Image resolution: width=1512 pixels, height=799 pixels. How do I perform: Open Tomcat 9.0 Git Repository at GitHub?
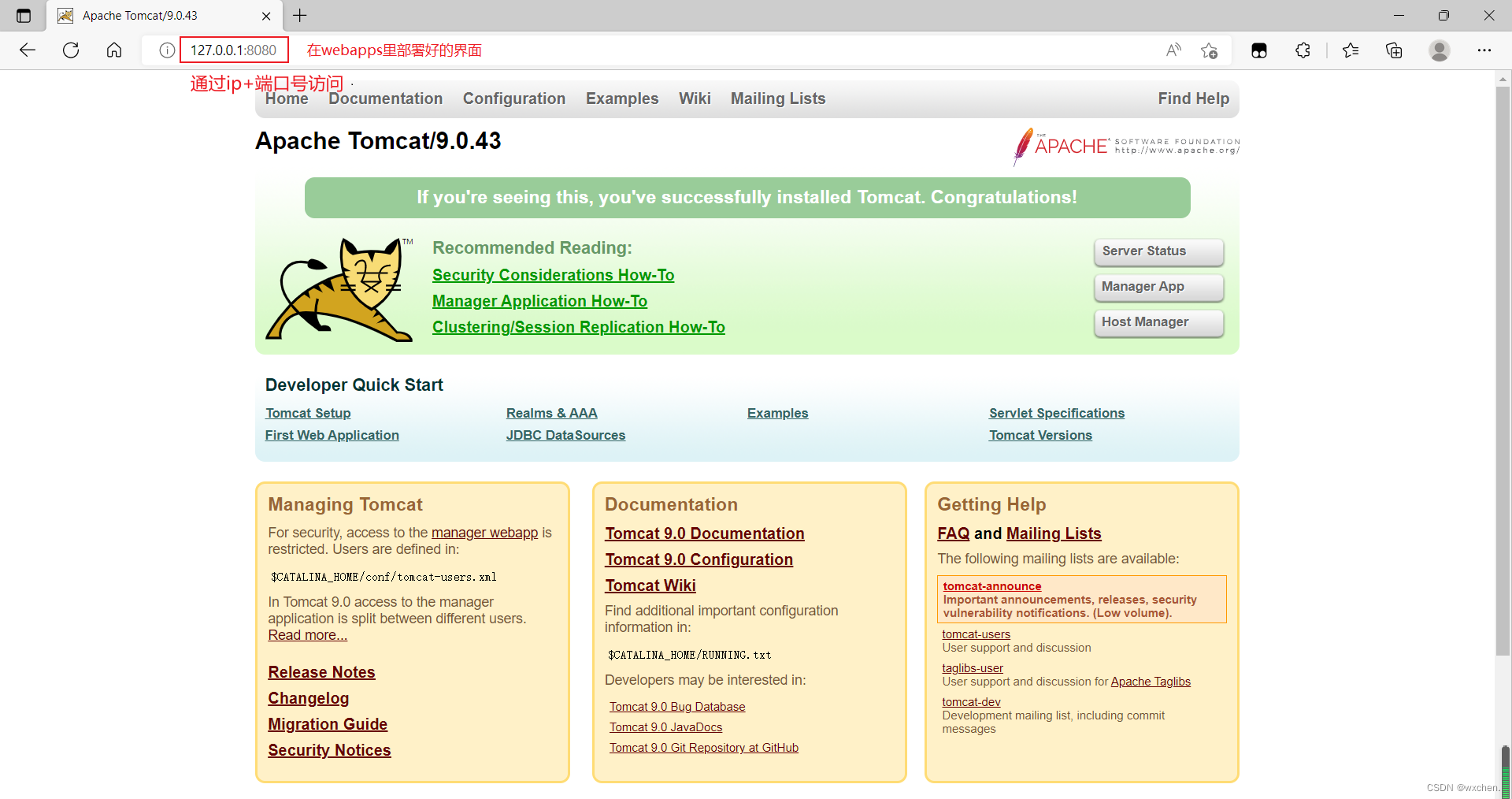pos(704,748)
